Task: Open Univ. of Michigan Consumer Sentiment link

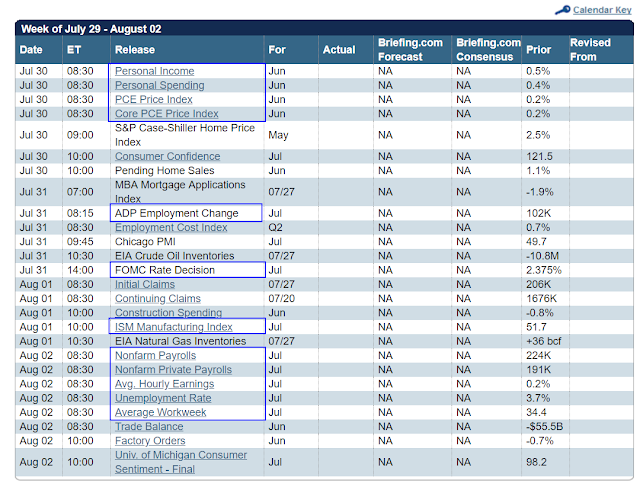Action: coord(180,462)
